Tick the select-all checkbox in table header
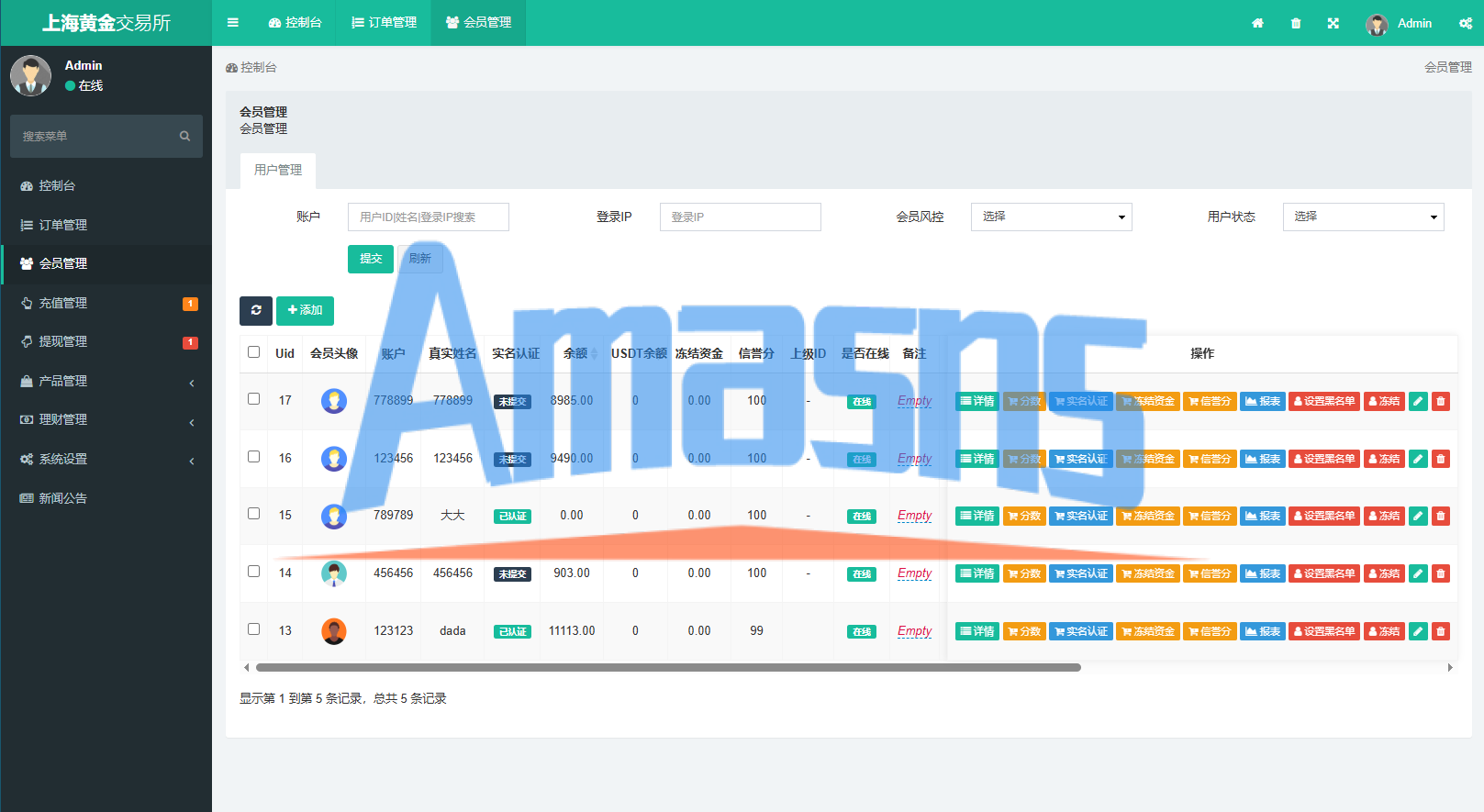Viewport: 1484px width, 812px height. [x=254, y=352]
